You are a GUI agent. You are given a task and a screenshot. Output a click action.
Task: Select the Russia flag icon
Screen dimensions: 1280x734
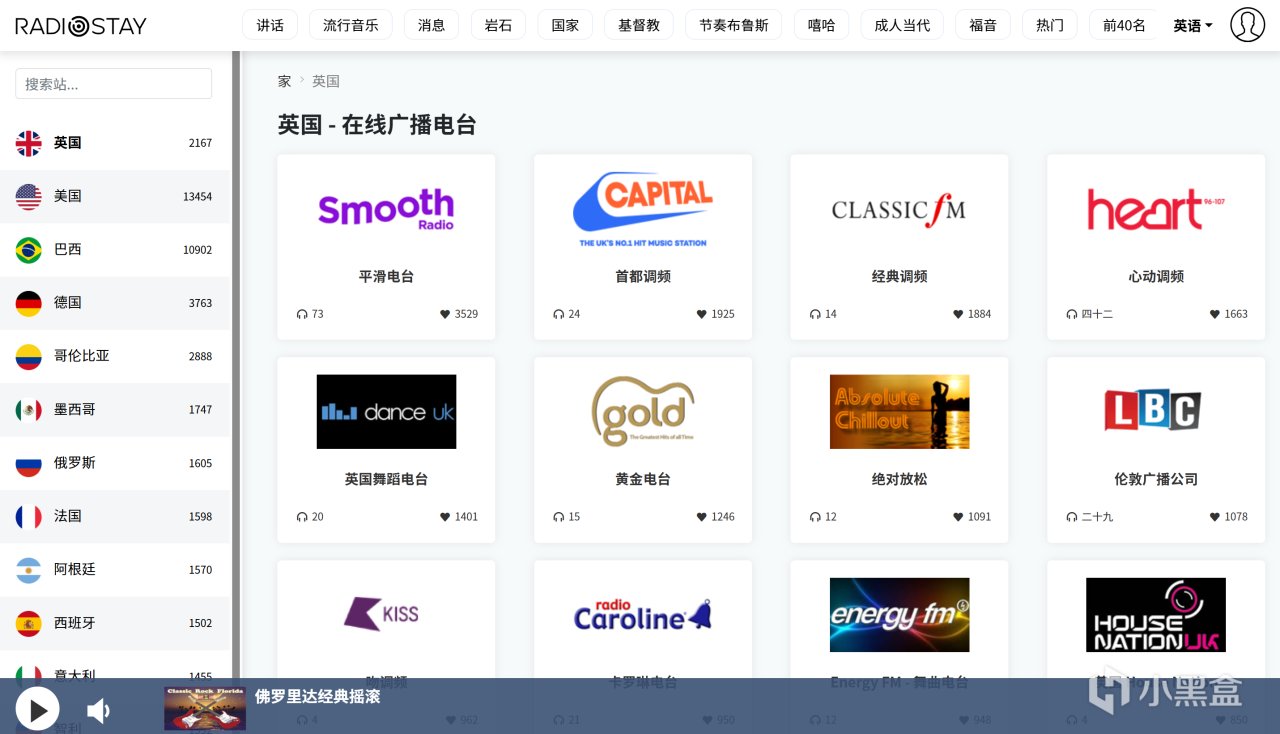[x=28, y=463]
